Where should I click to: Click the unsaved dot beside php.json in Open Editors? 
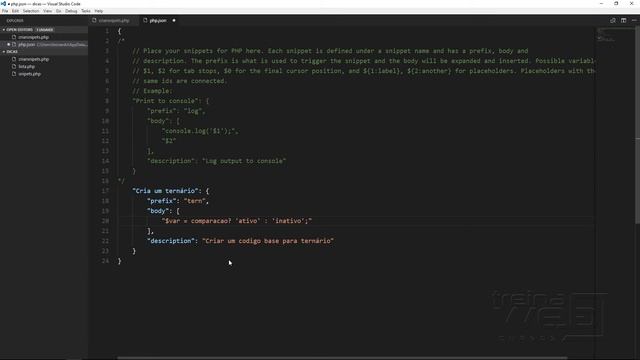coord(9,44)
